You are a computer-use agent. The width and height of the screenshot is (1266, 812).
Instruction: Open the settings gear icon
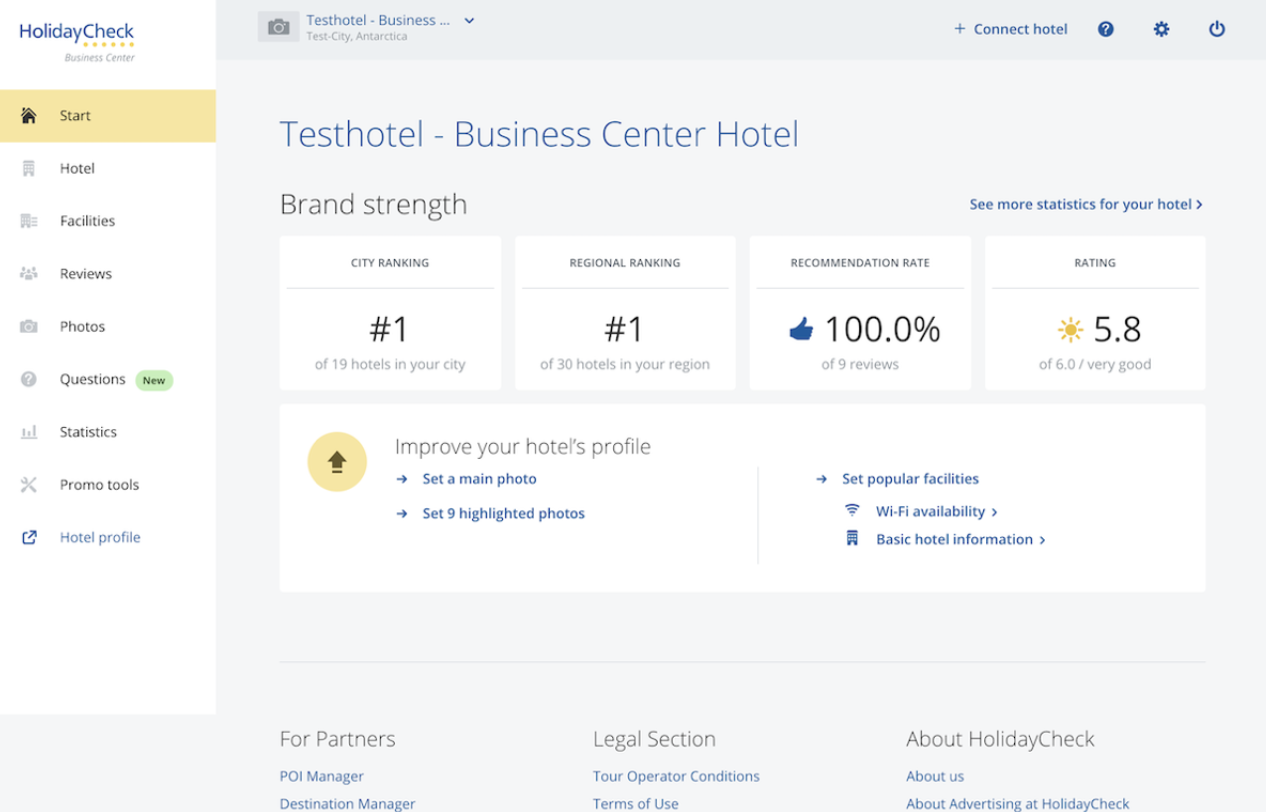[x=1161, y=29]
